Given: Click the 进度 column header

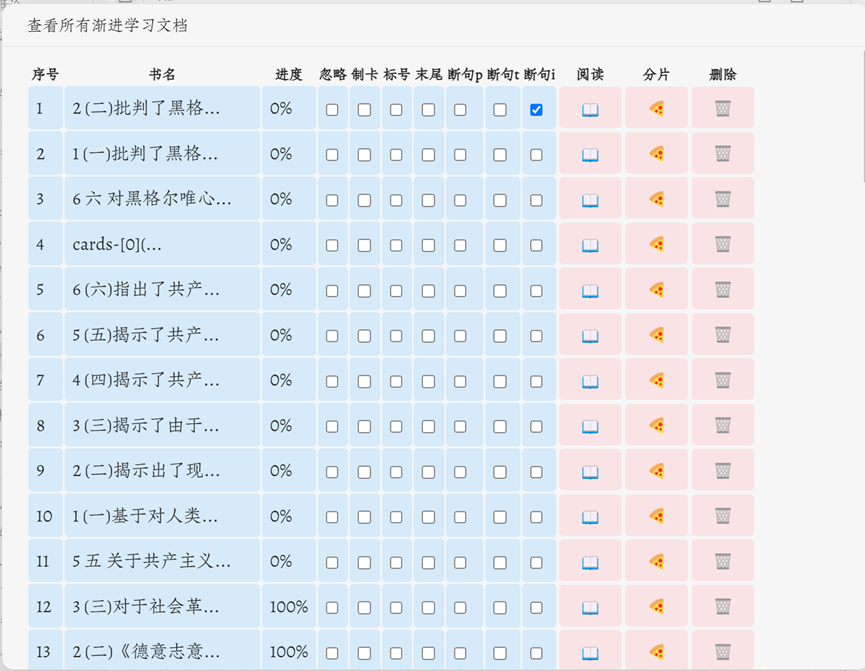Looking at the screenshot, I should 289,74.
